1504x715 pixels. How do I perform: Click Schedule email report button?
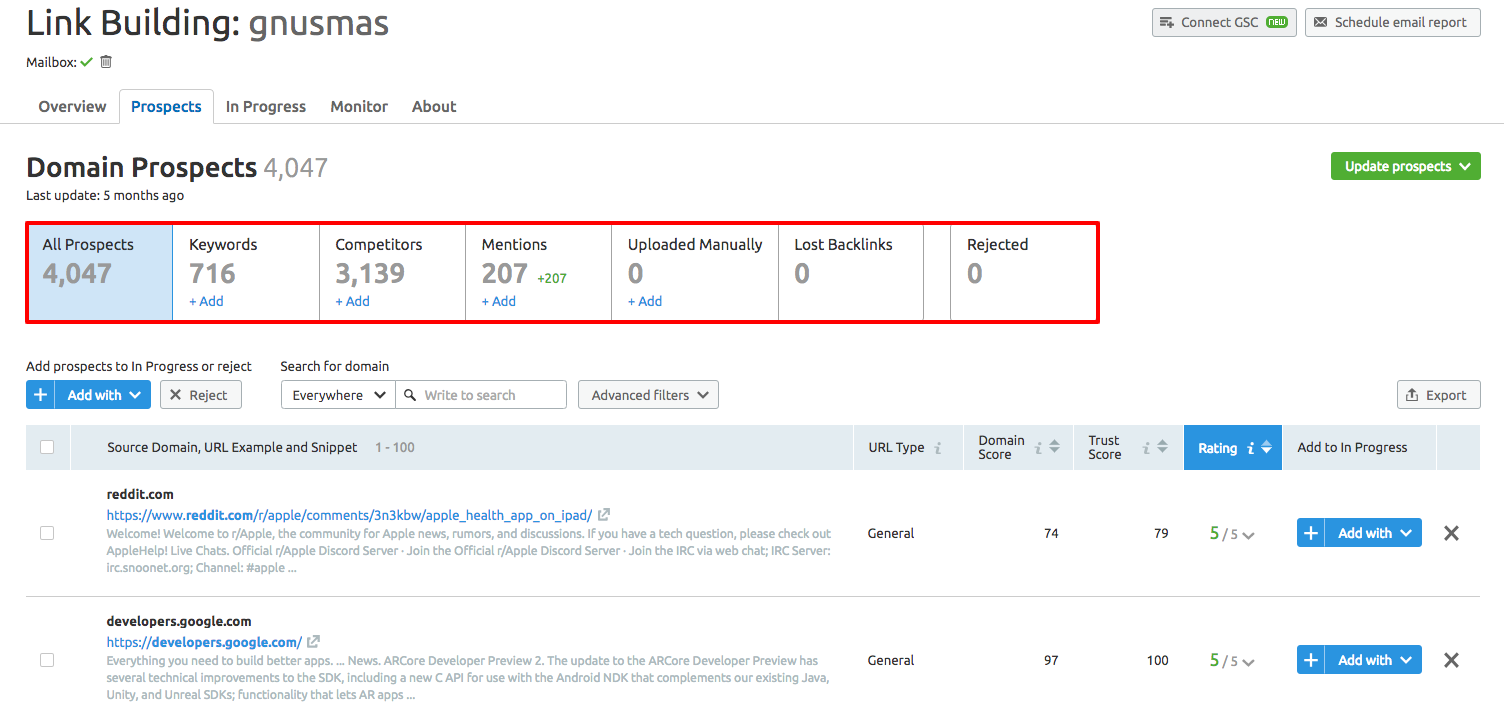tap(1392, 22)
